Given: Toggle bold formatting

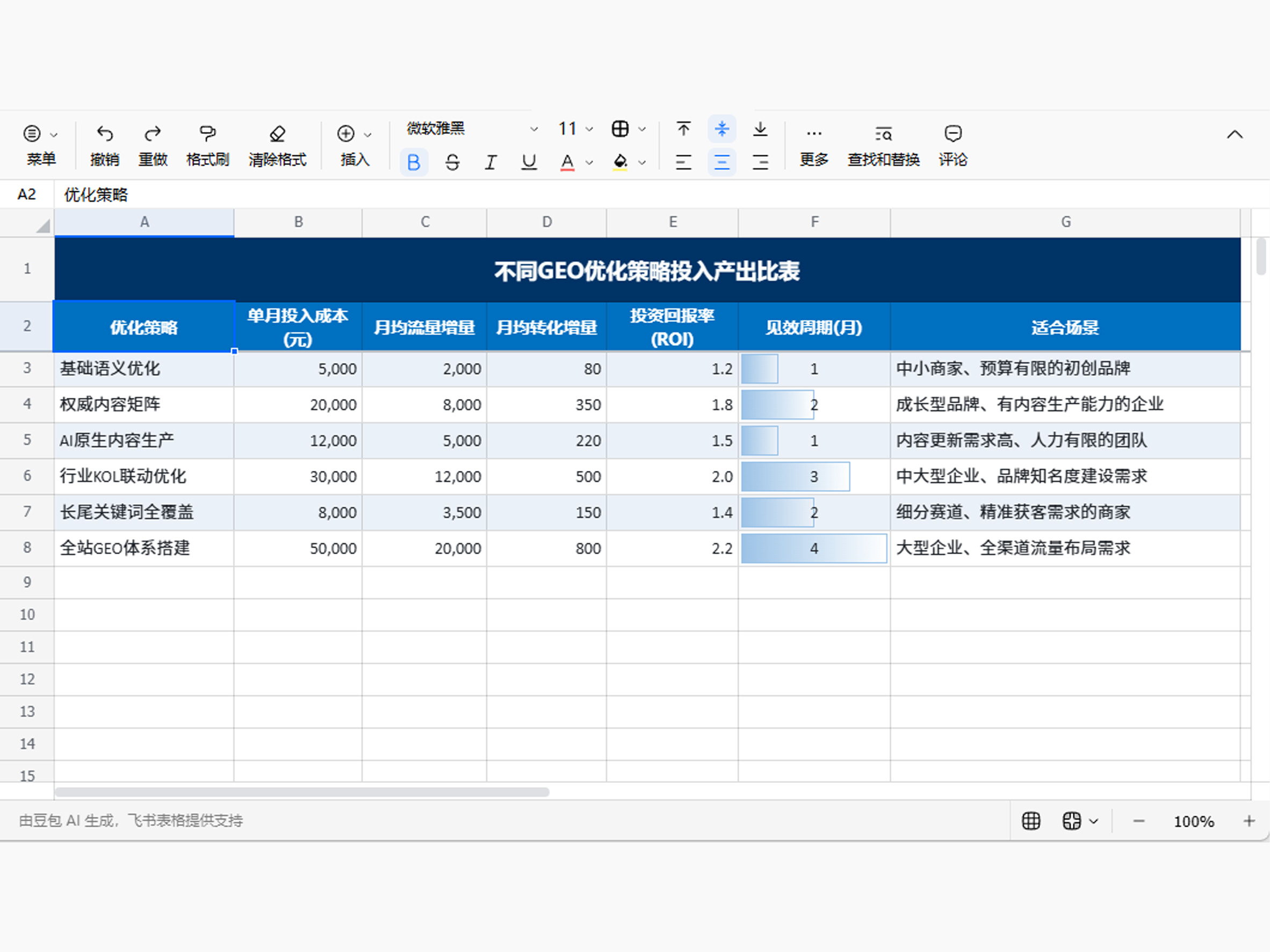Looking at the screenshot, I should point(413,162).
